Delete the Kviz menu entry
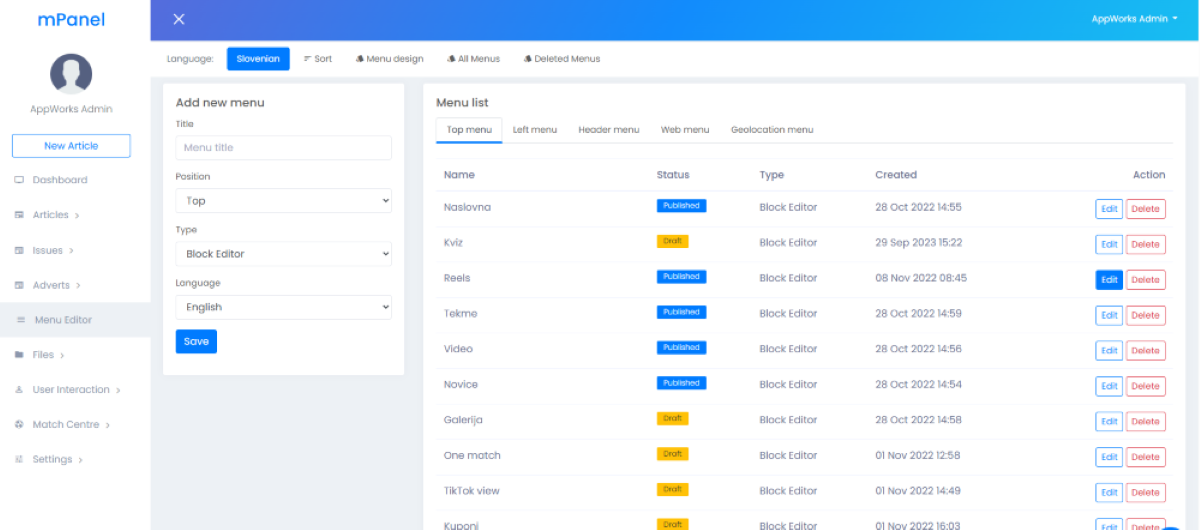This screenshot has height=530, width=1200. point(1145,244)
